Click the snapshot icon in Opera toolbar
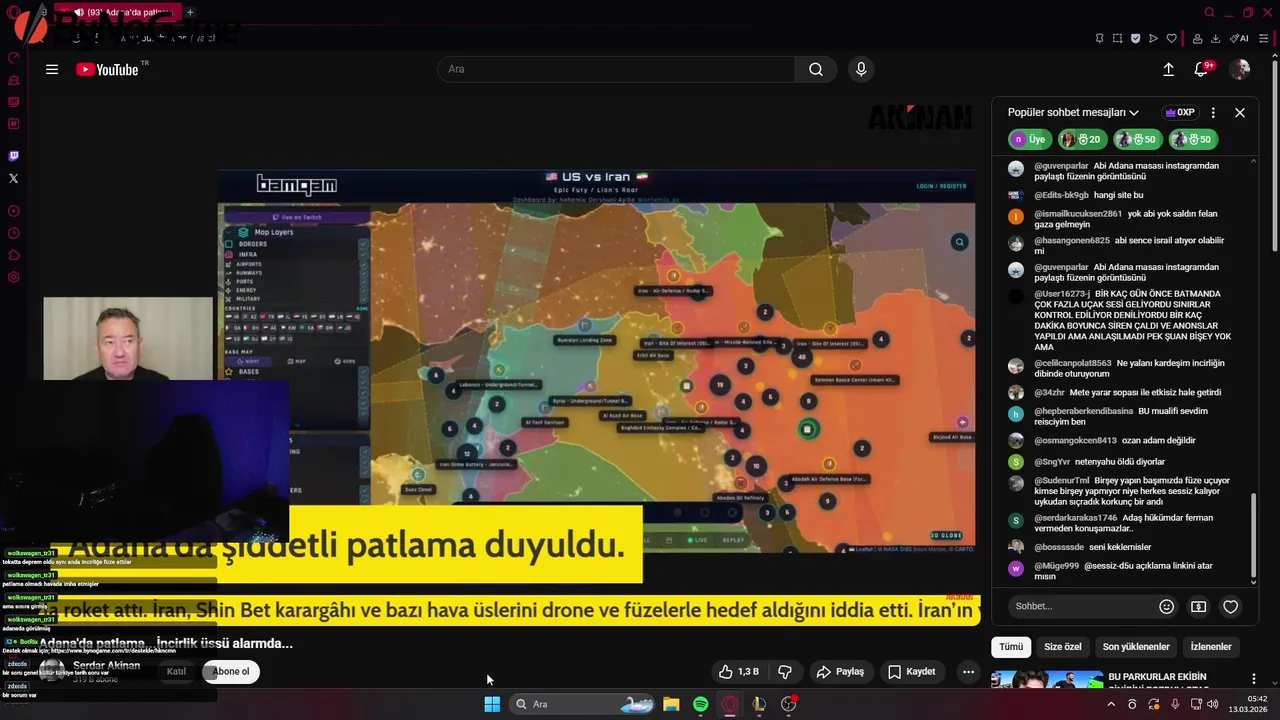The width and height of the screenshot is (1280, 720). click(x=1117, y=39)
